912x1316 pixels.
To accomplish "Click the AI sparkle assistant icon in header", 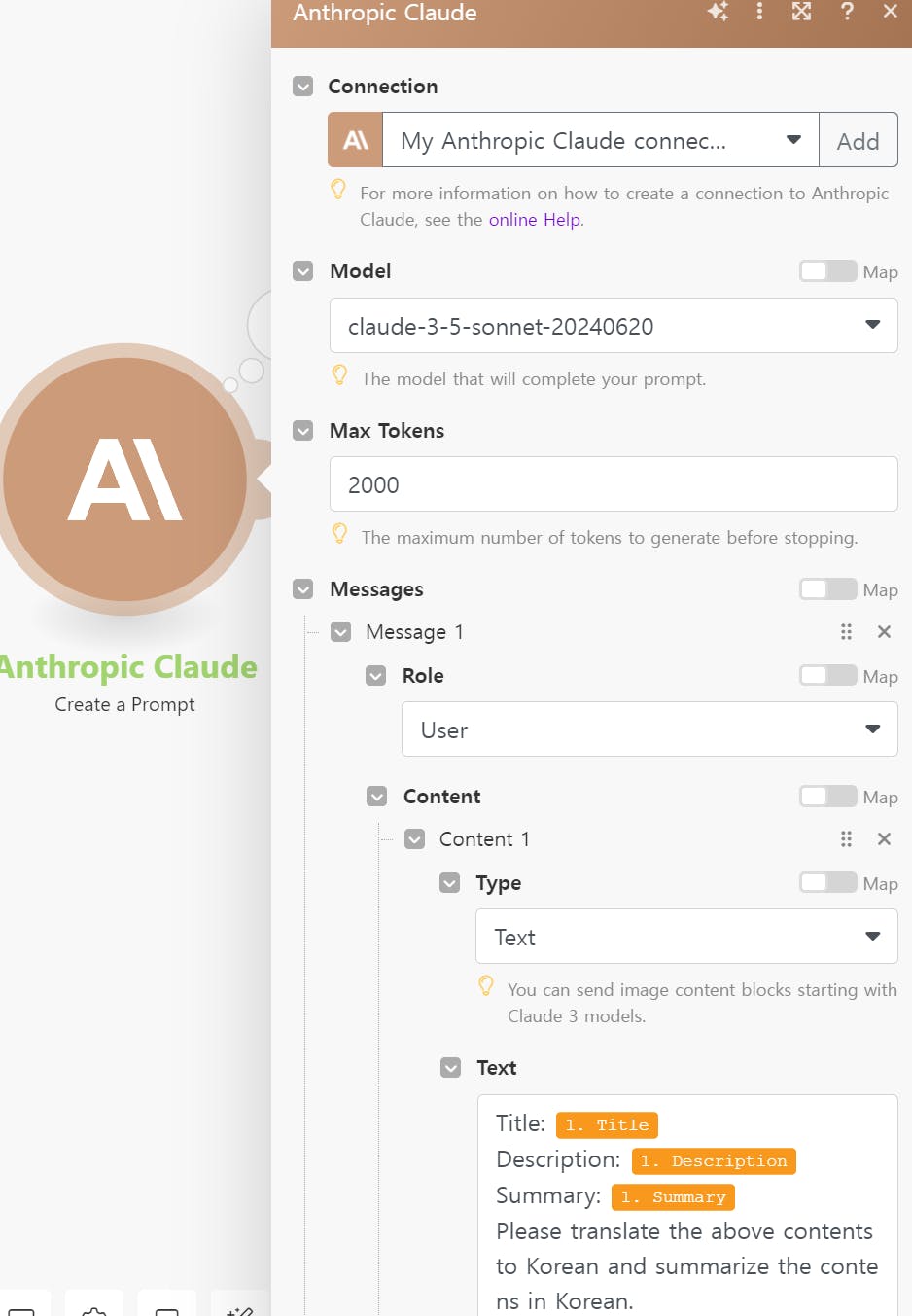I will pos(718,12).
